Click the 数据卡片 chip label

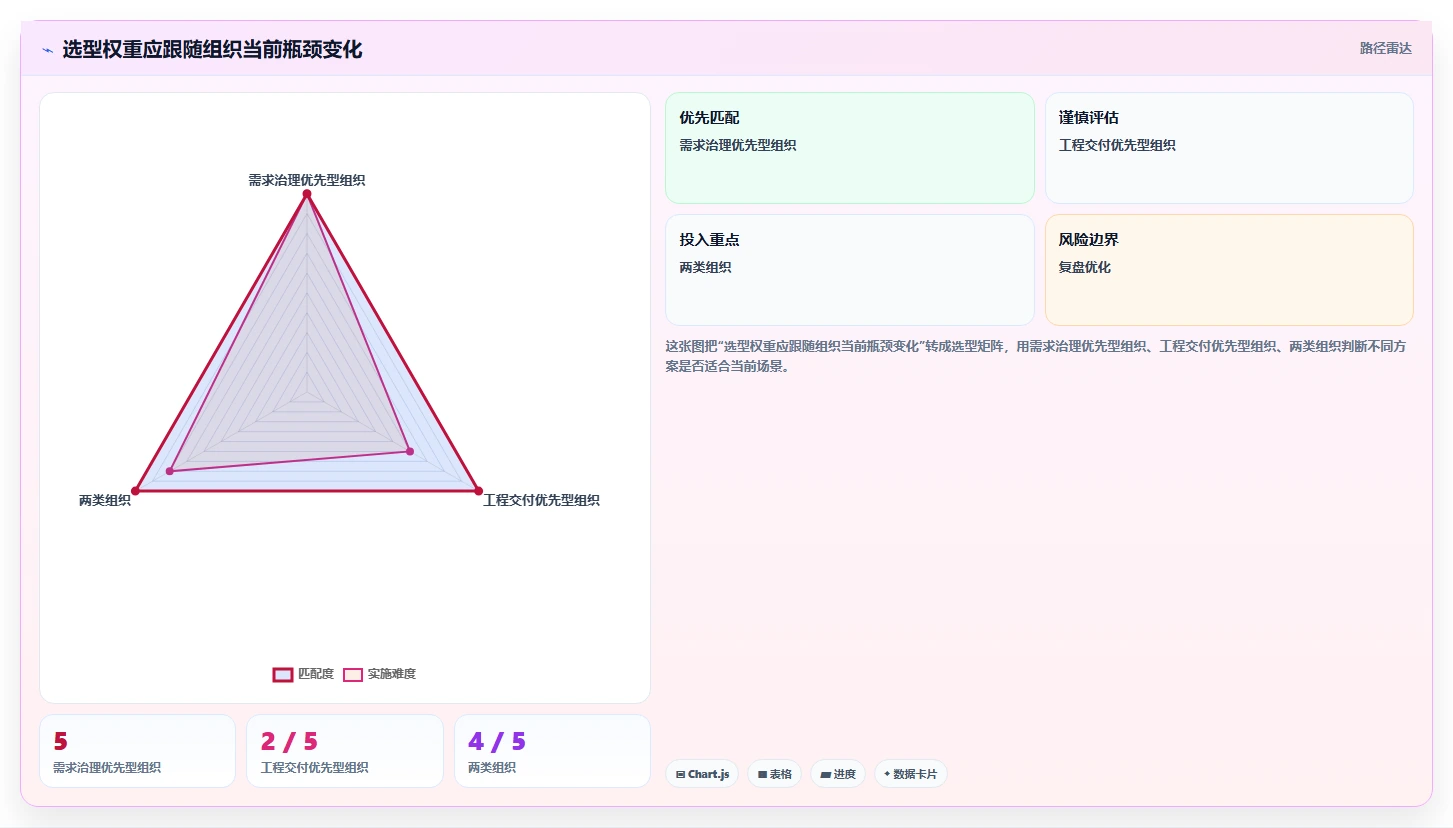click(916, 774)
